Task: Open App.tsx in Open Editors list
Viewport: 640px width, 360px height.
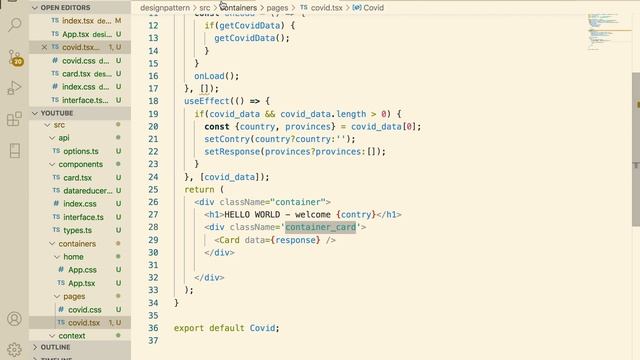Action: coord(80,34)
